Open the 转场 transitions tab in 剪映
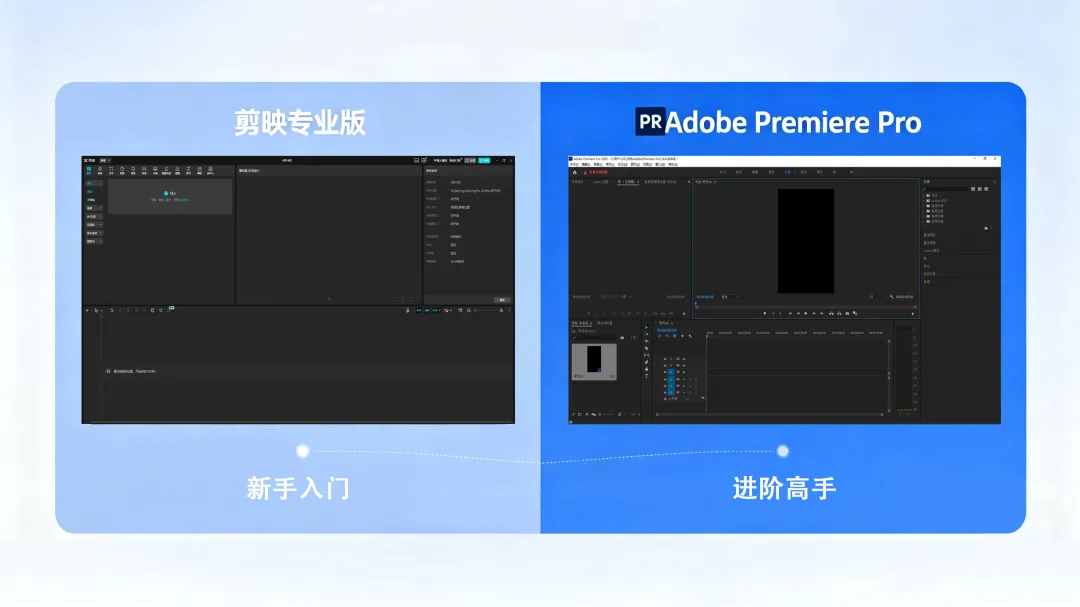Viewport: 1080px width, 607px height. [144, 170]
